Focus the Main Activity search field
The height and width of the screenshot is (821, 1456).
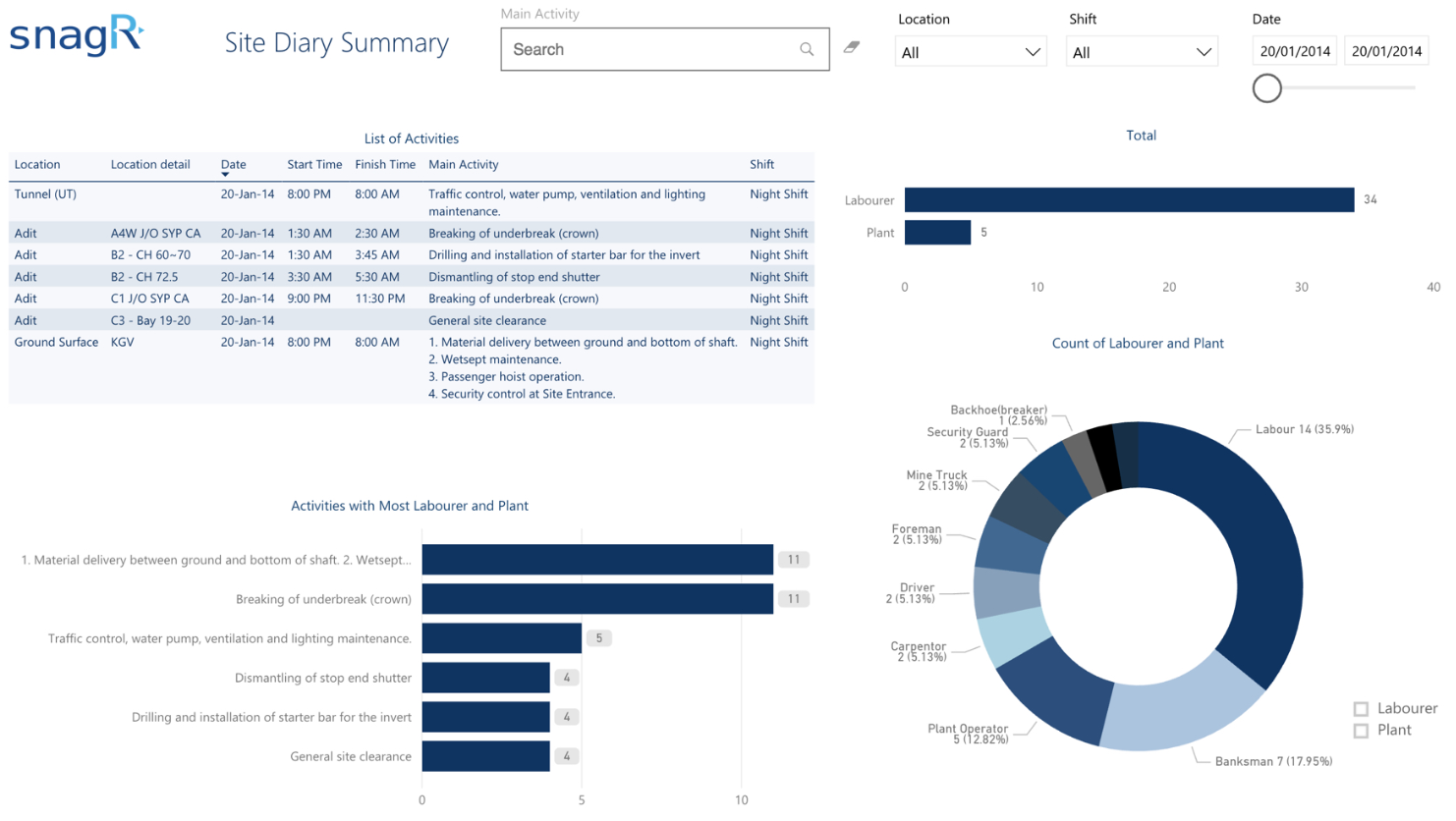click(648, 49)
